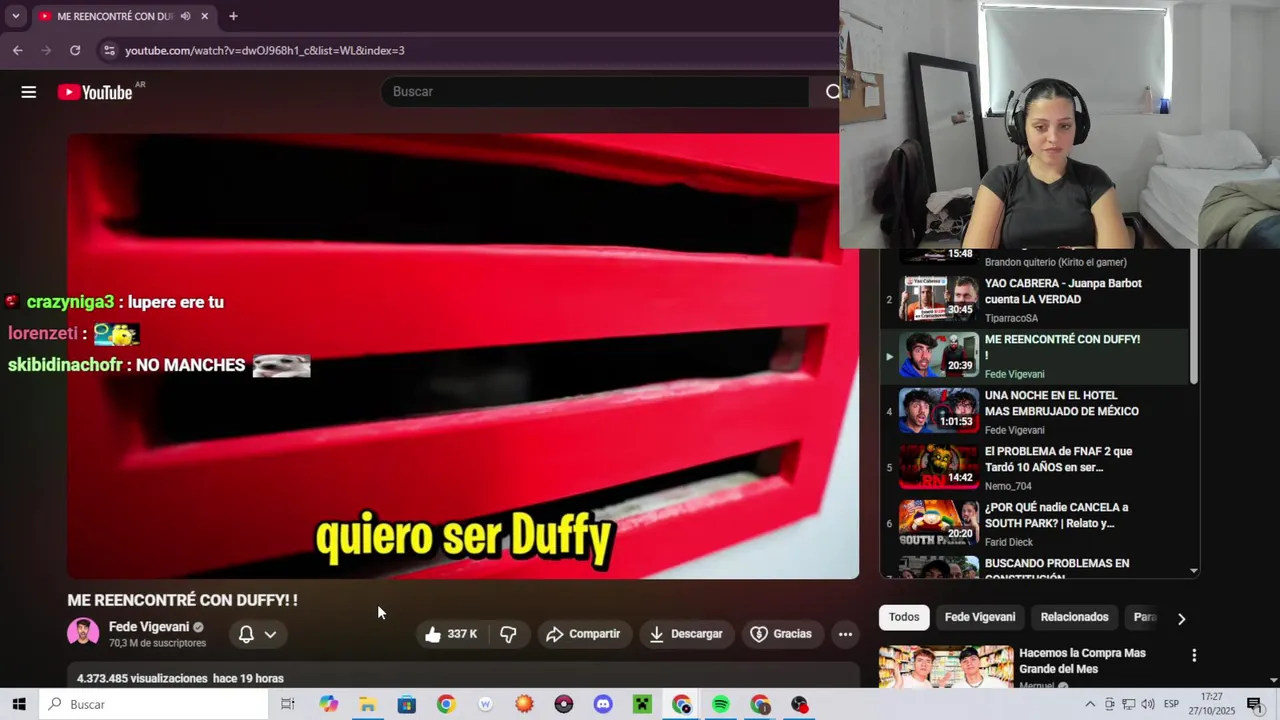Go back with the browser back arrow

click(18, 50)
